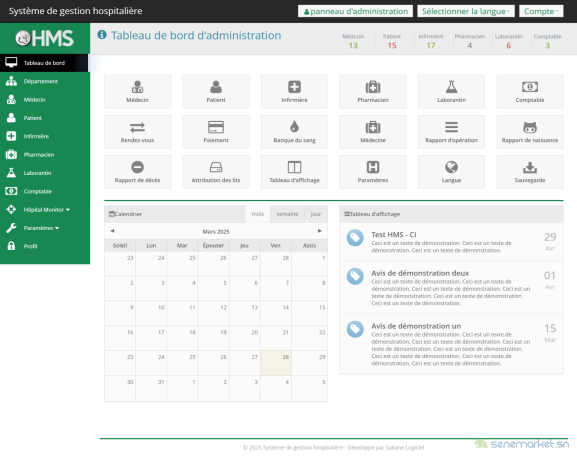Click Système de gestion hospitalière title
The width and height of the screenshot is (577, 460).
pyautogui.click(x=75, y=11)
